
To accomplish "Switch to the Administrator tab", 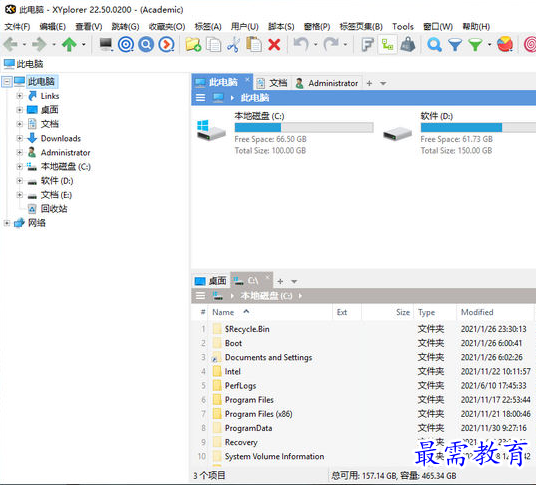I will tap(327, 83).
